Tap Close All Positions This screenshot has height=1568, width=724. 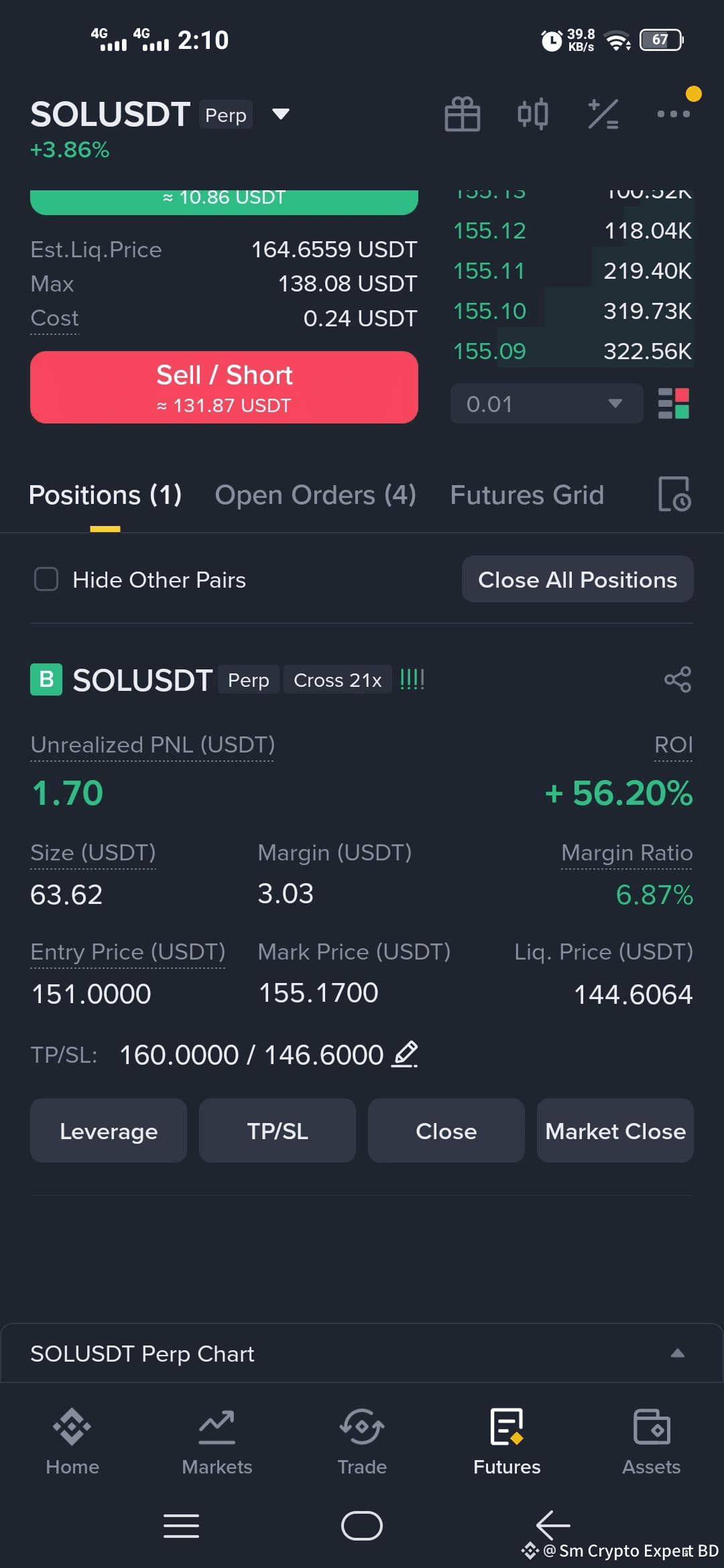[x=578, y=579]
